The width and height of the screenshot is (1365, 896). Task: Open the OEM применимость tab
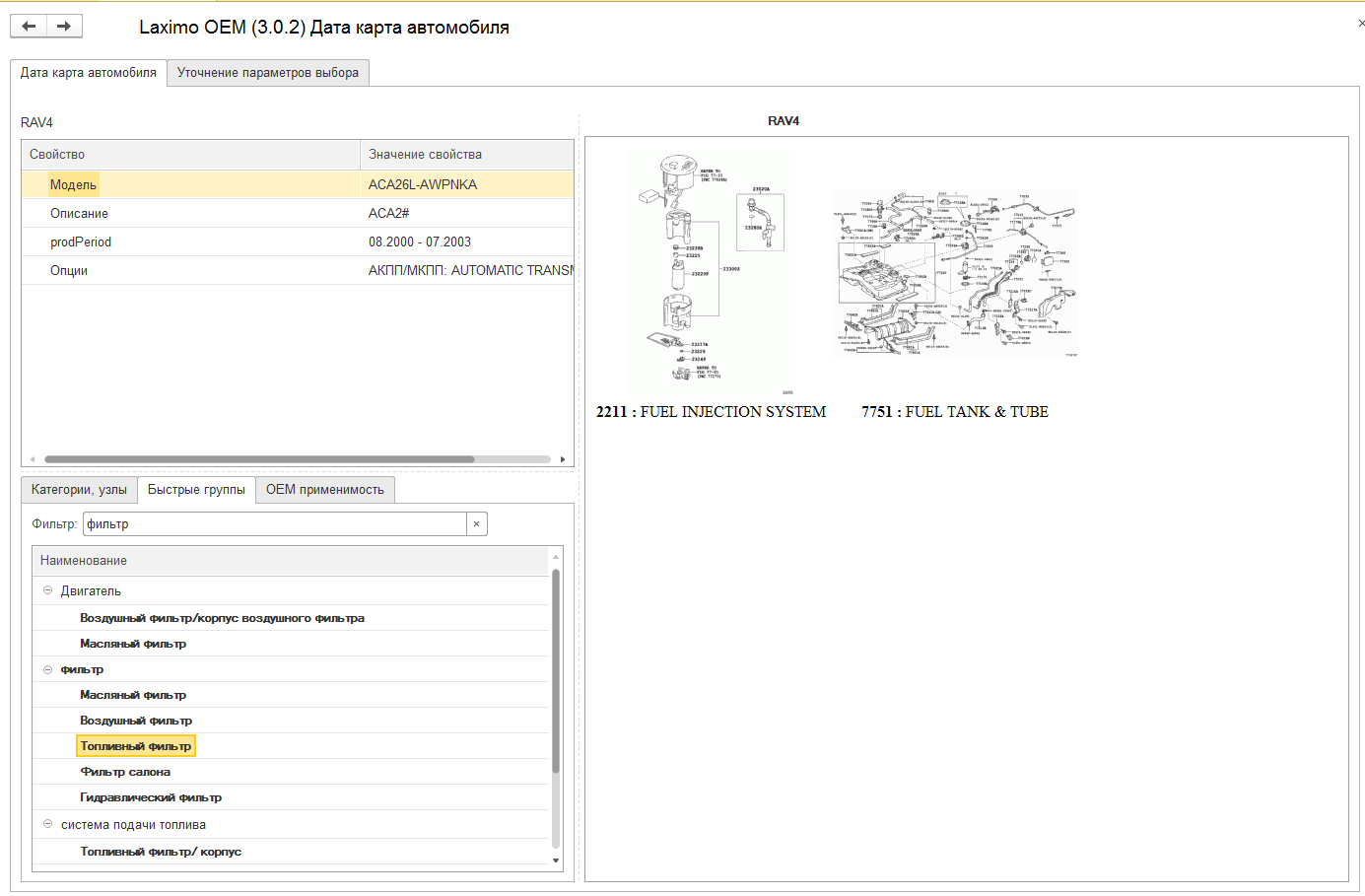click(x=325, y=490)
